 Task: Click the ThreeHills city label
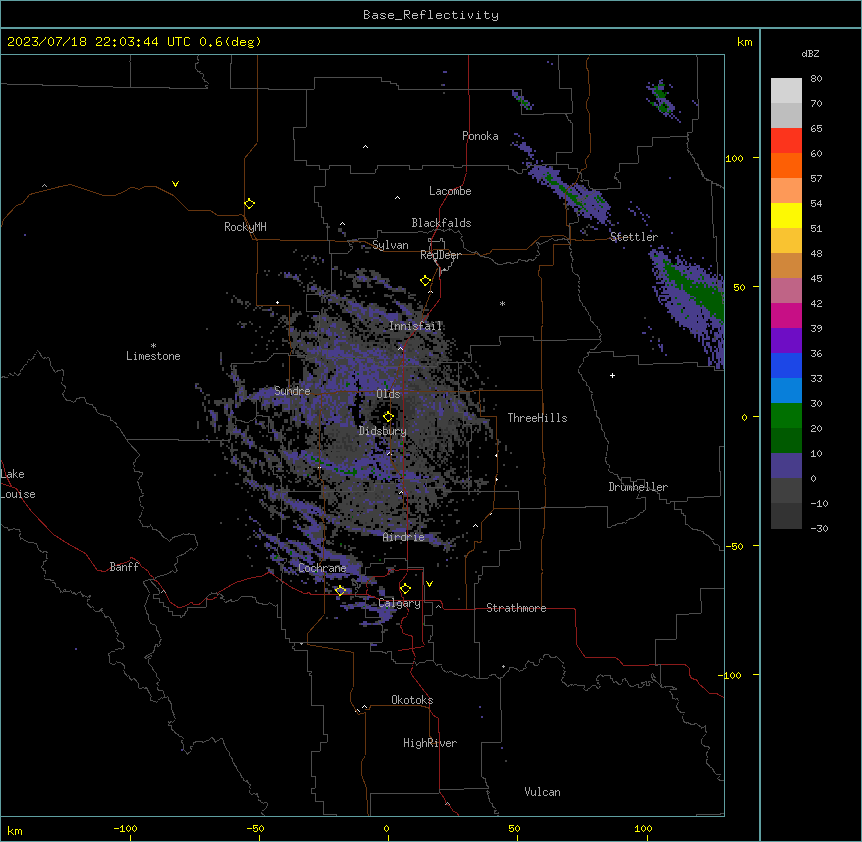pyautogui.click(x=537, y=418)
